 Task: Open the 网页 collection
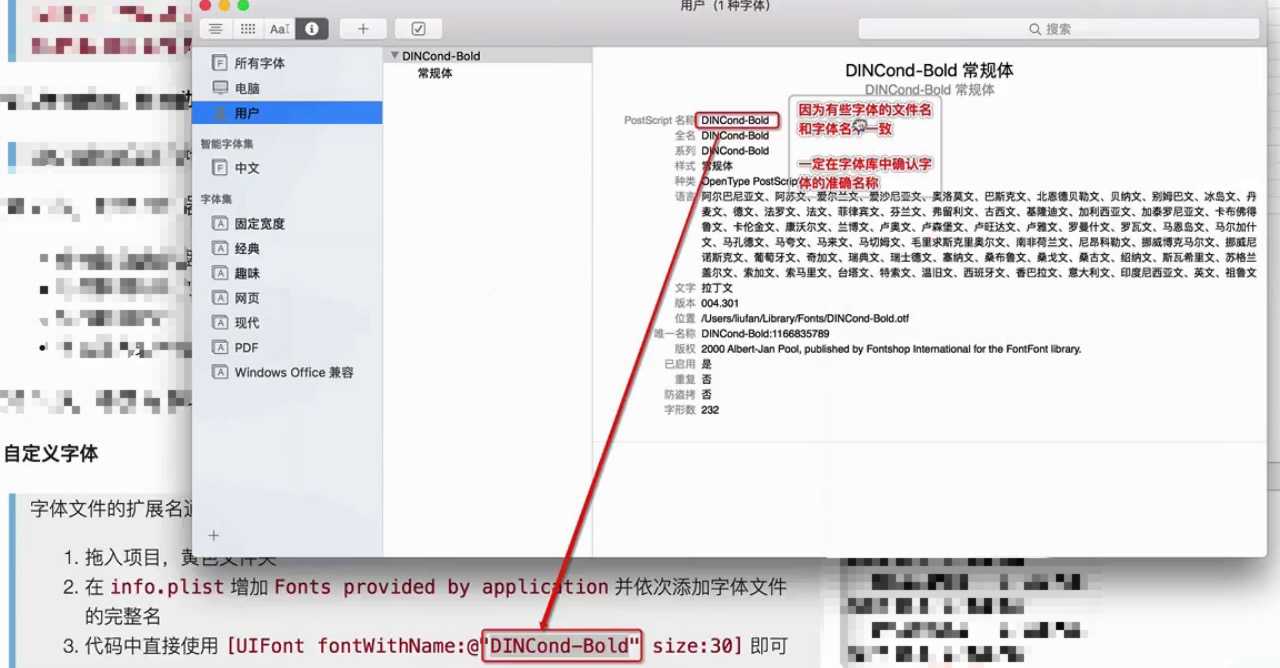point(247,298)
